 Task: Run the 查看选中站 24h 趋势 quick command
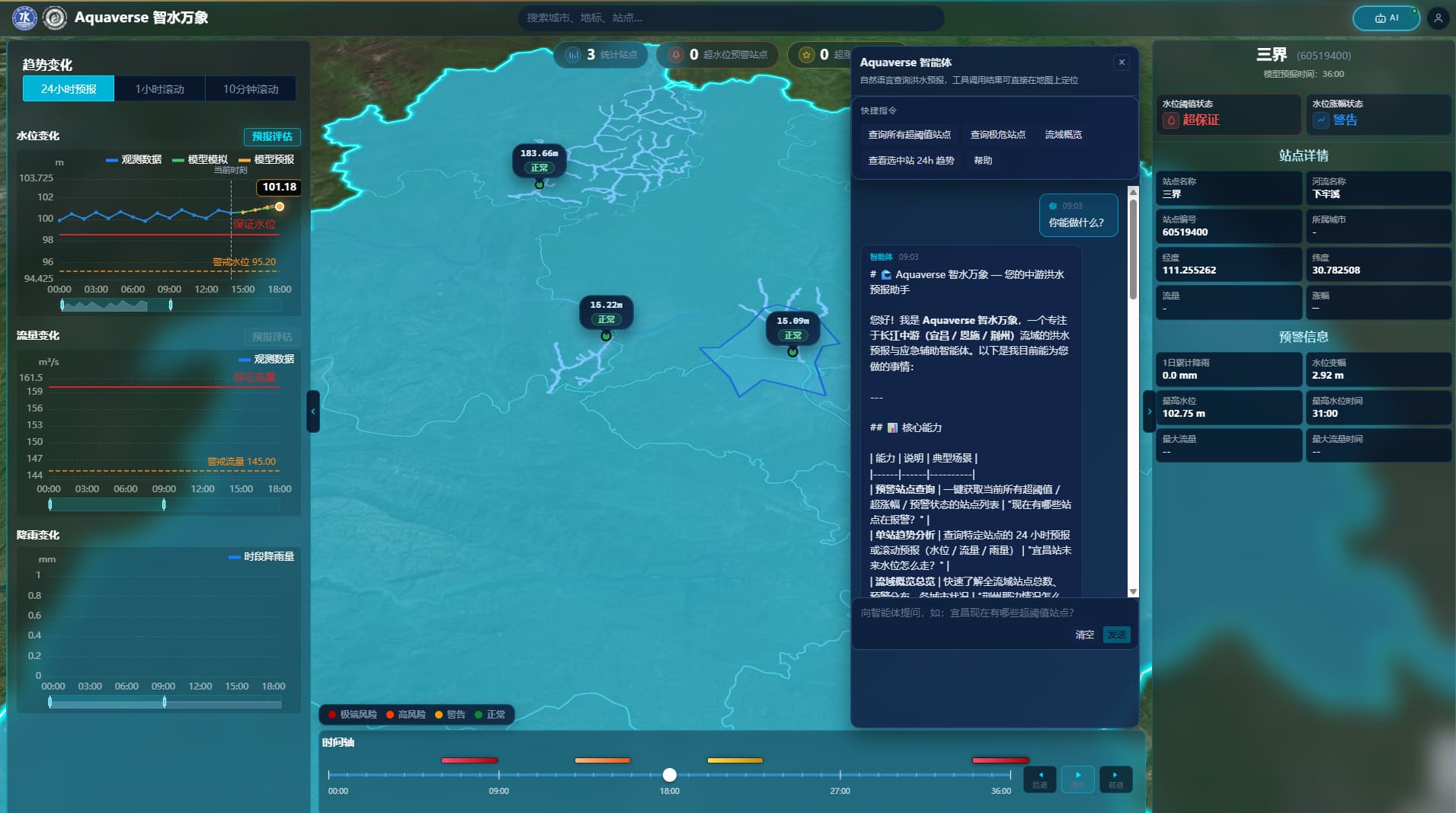(911, 161)
